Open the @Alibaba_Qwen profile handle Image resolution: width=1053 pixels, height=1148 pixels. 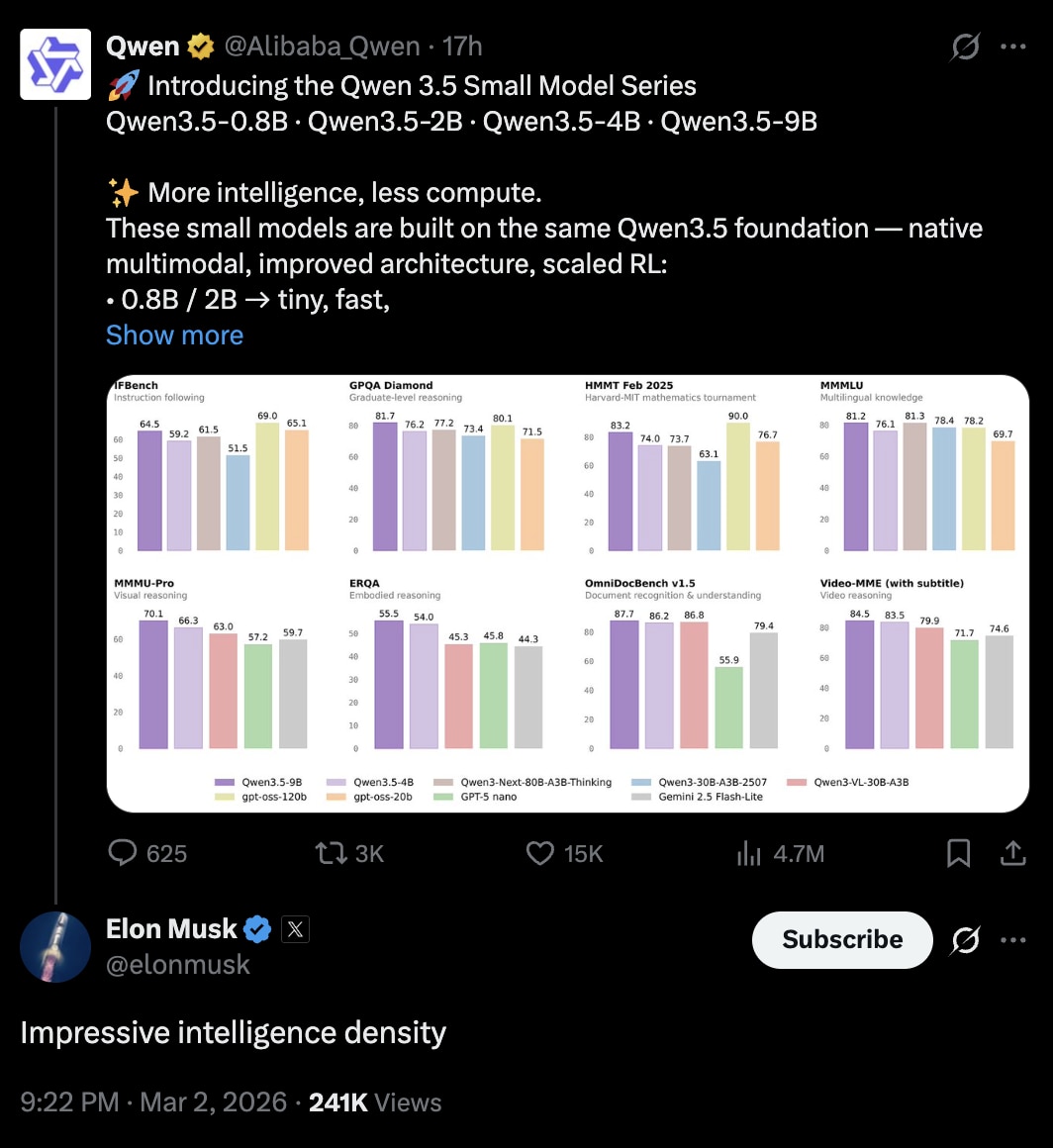[322, 47]
